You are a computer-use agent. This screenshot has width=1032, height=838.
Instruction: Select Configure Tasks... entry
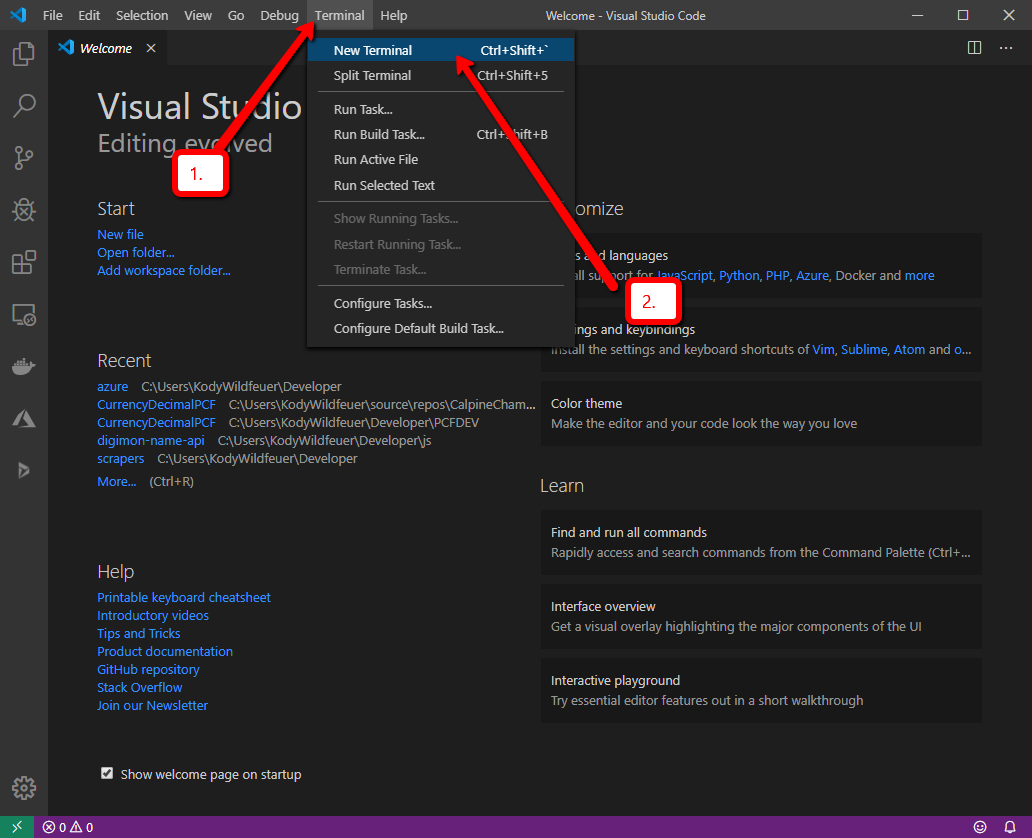coord(440,303)
